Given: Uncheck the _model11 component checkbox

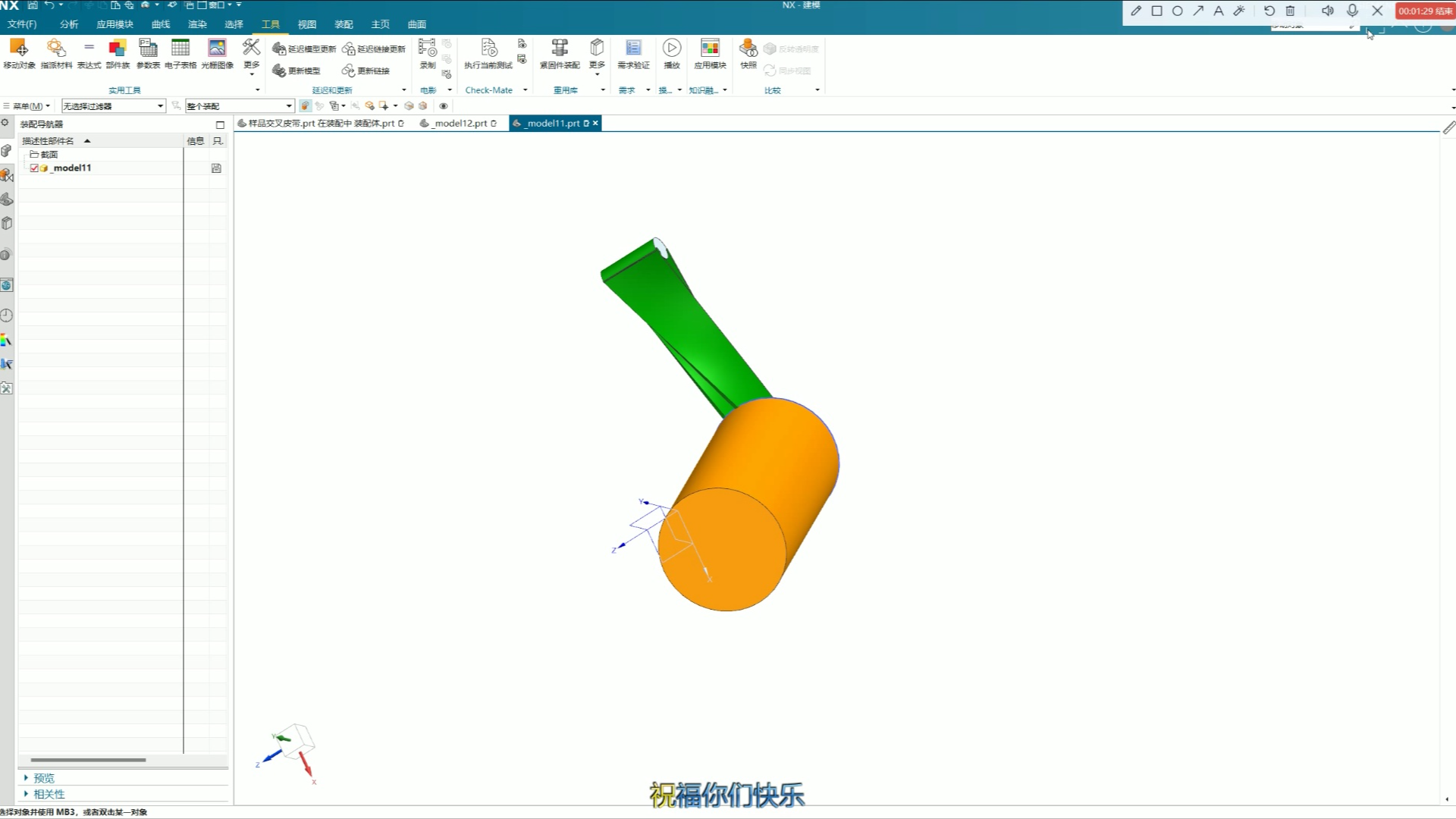Looking at the screenshot, I should [x=34, y=168].
